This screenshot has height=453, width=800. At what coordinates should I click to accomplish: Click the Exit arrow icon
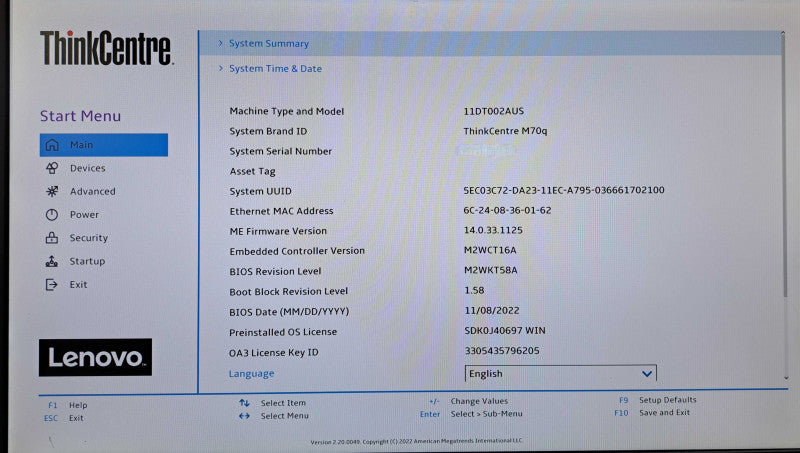(x=52, y=285)
